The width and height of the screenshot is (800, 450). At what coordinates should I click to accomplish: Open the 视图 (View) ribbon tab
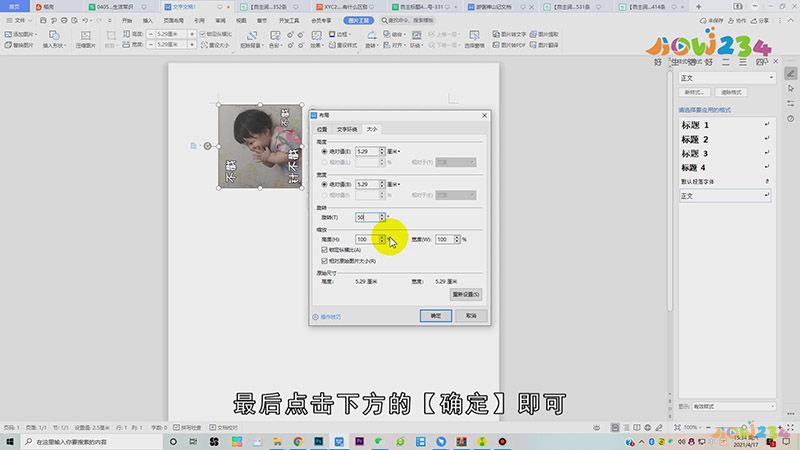coord(241,20)
